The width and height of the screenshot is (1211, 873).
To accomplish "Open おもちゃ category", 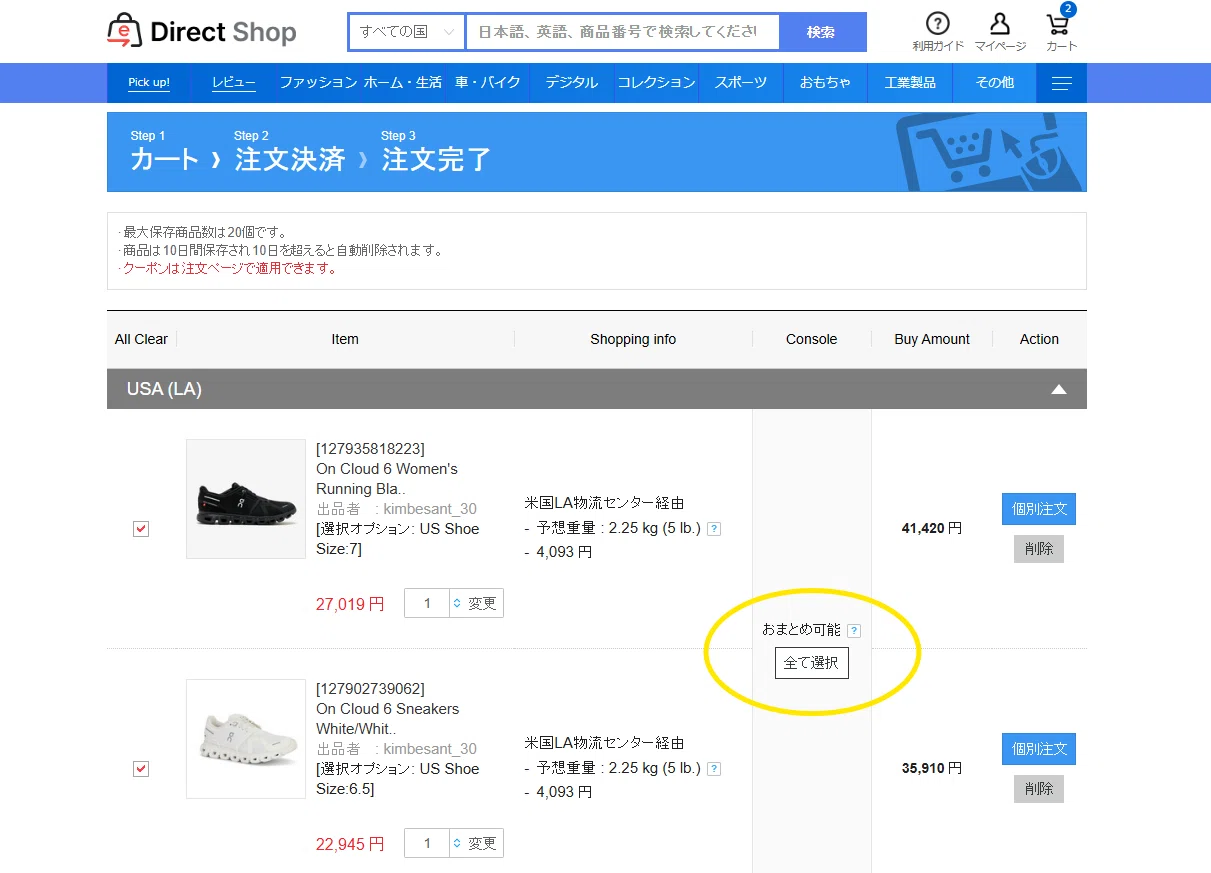I will (825, 83).
